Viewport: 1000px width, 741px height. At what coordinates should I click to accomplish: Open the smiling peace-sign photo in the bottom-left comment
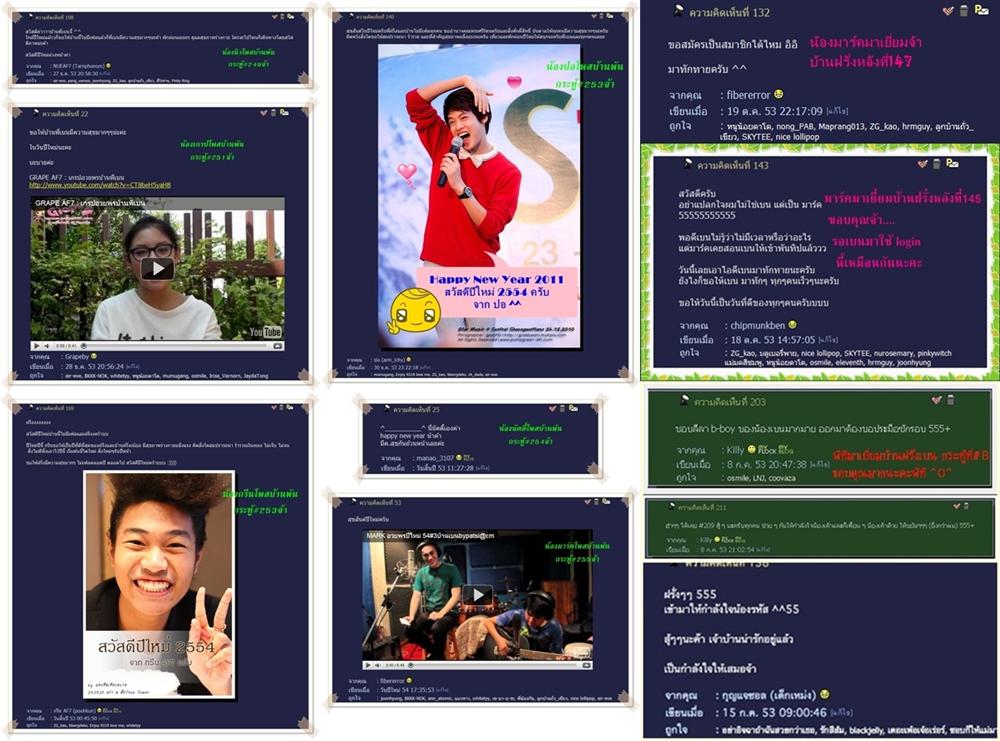[159, 585]
